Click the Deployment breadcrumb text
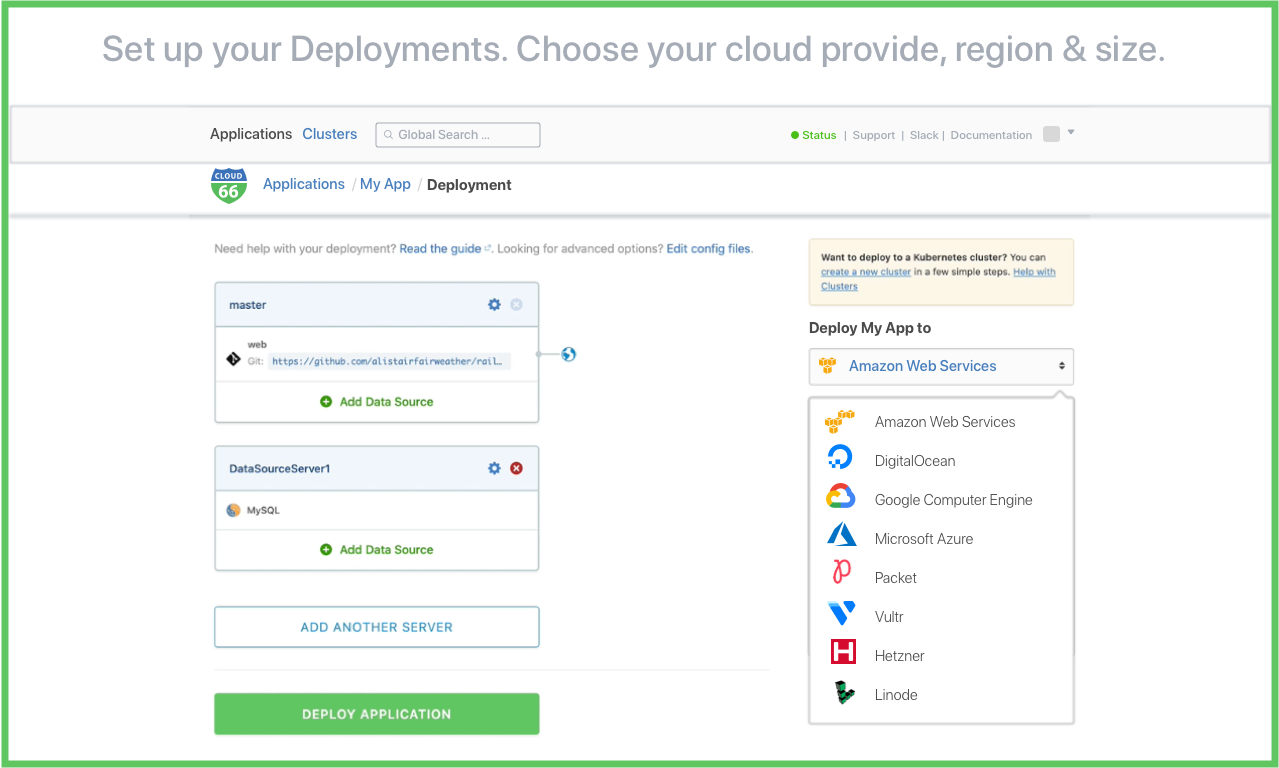The width and height of the screenshot is (1279, 768). 469,185
